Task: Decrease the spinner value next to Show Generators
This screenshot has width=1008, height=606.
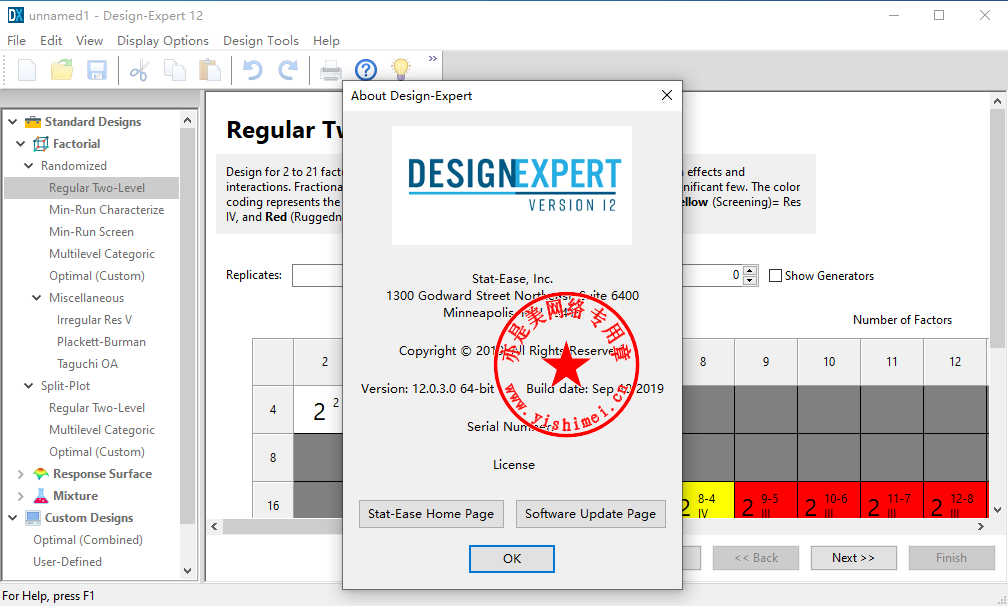Action: click(750, 280)
